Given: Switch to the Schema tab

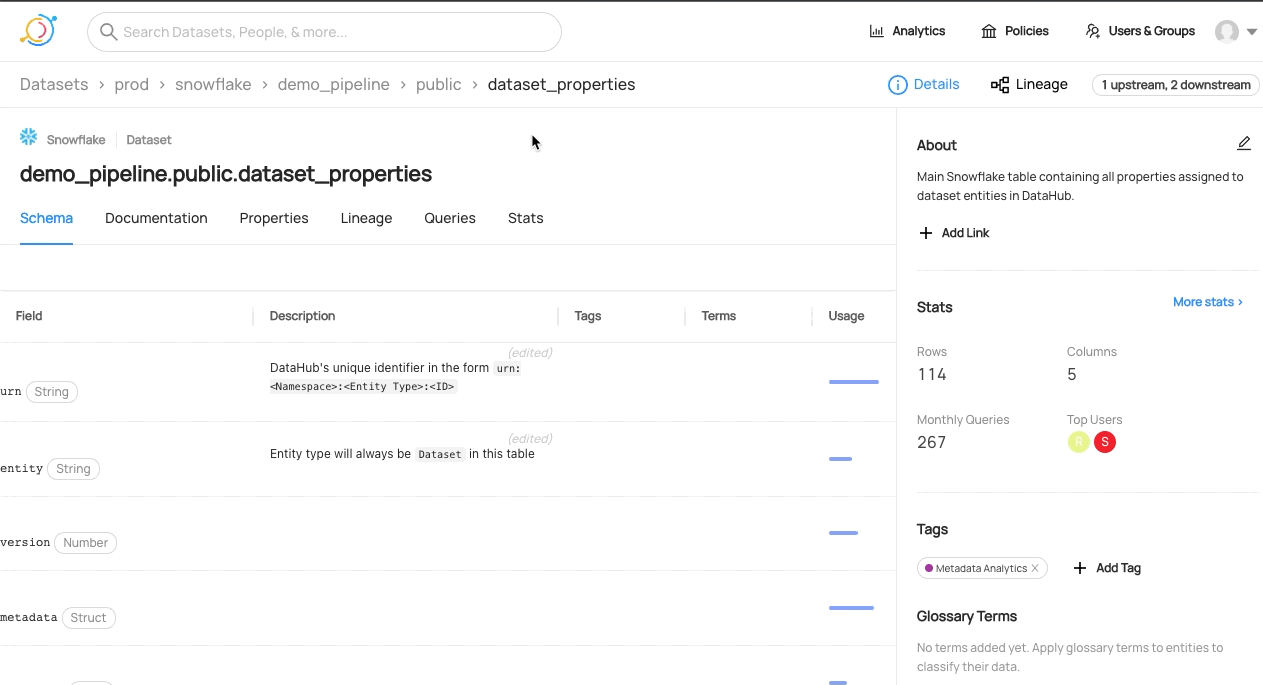Looking at the screenshot, I should pos(46,218).
